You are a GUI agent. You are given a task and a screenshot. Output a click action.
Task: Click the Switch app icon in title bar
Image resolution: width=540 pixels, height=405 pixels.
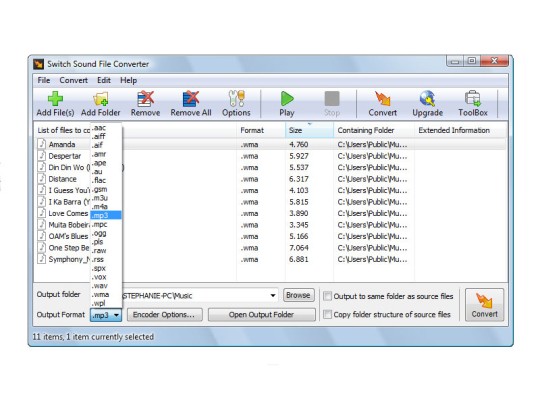click(x=39, y=64)
